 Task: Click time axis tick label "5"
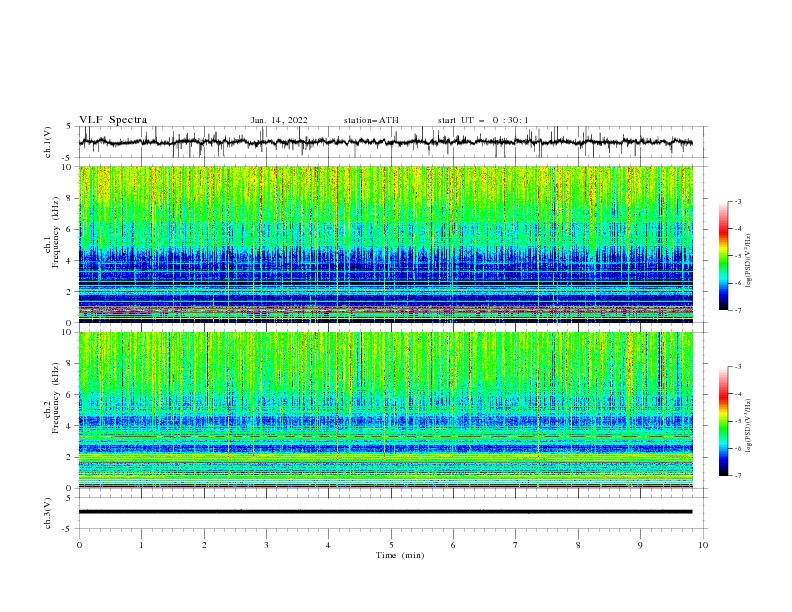tap(391, 545)
